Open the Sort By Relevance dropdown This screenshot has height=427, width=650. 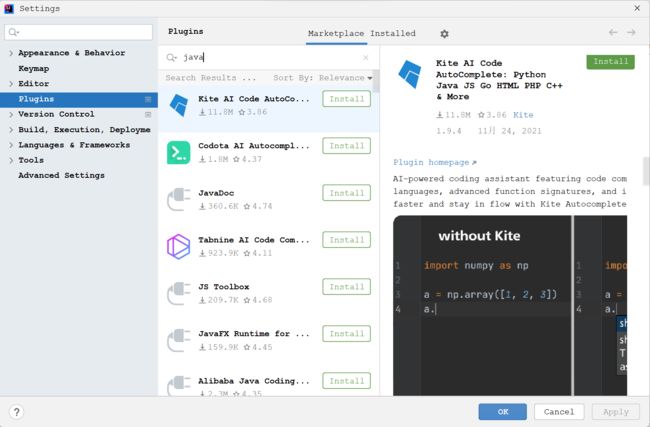[323, 78]
